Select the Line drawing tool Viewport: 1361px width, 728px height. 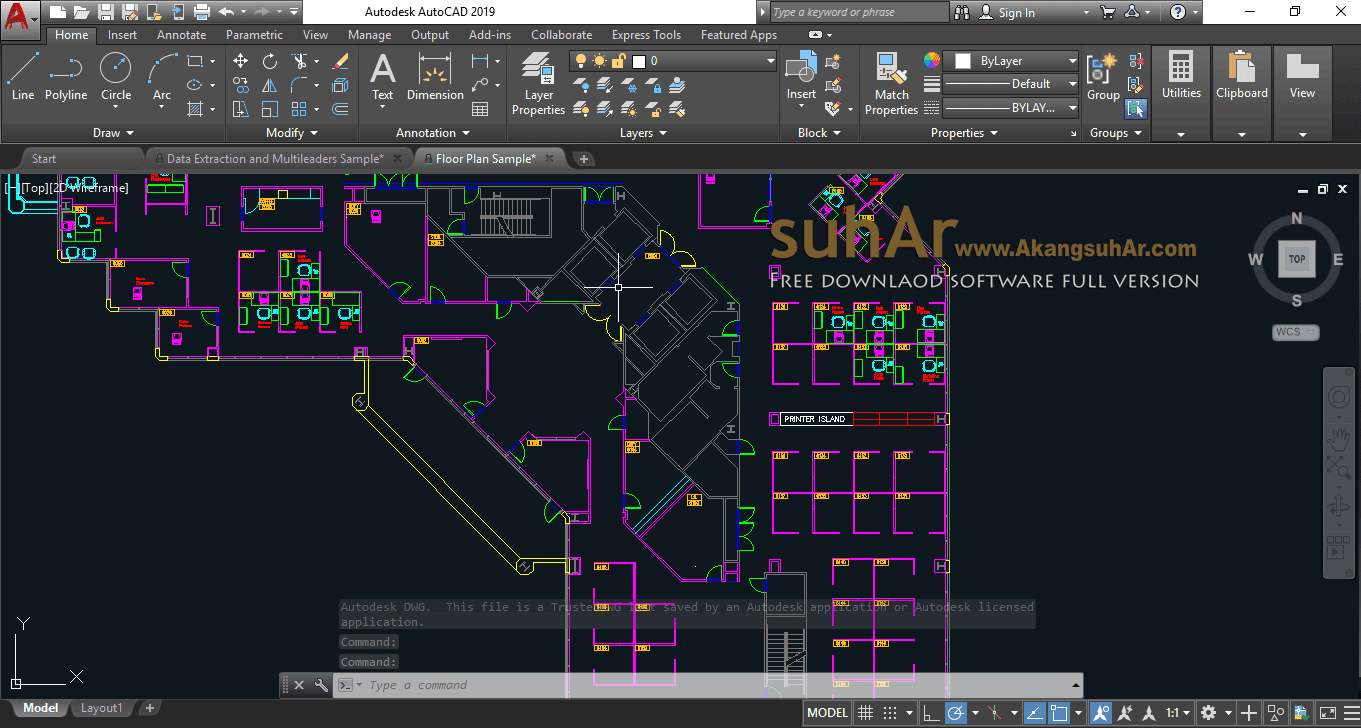23,76
